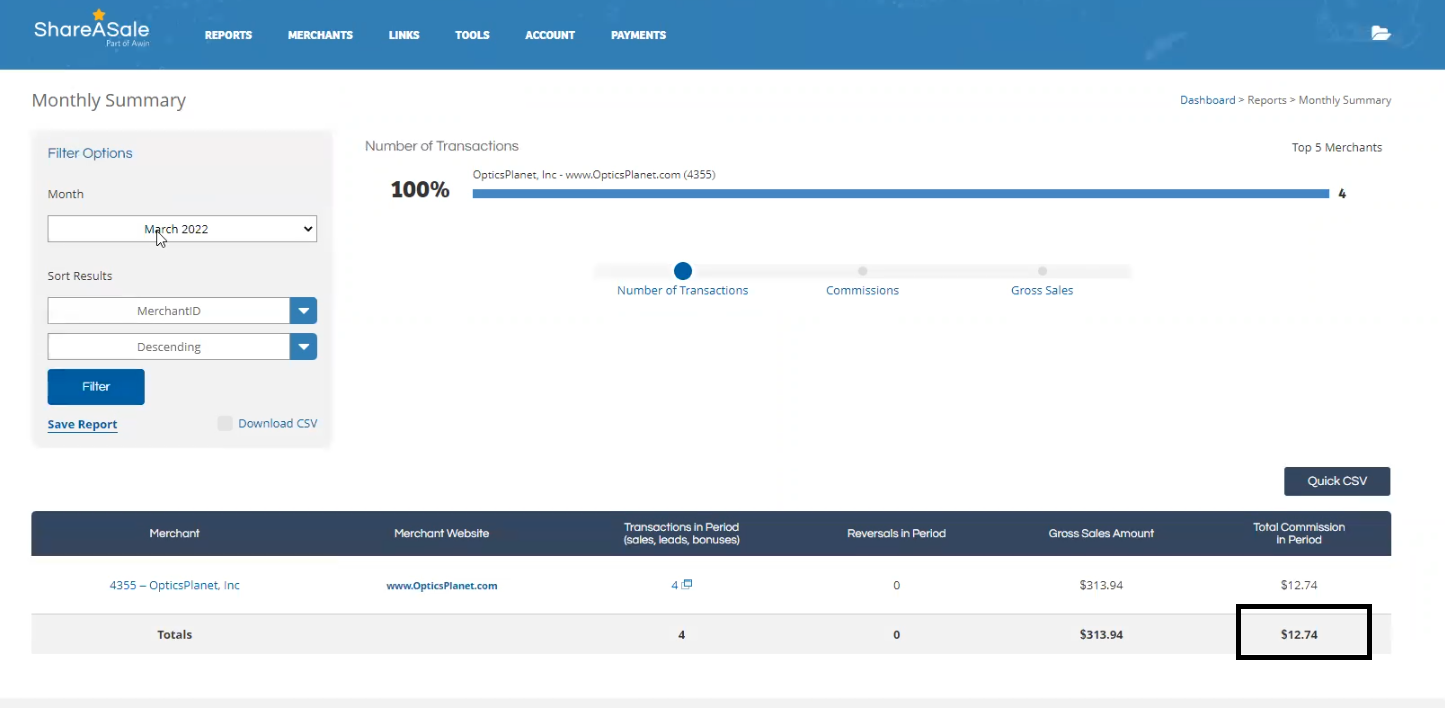Open the Descending order dropdown arrow
The image size is (1445, 708).
pyautogui.click(x=303, y=347)
